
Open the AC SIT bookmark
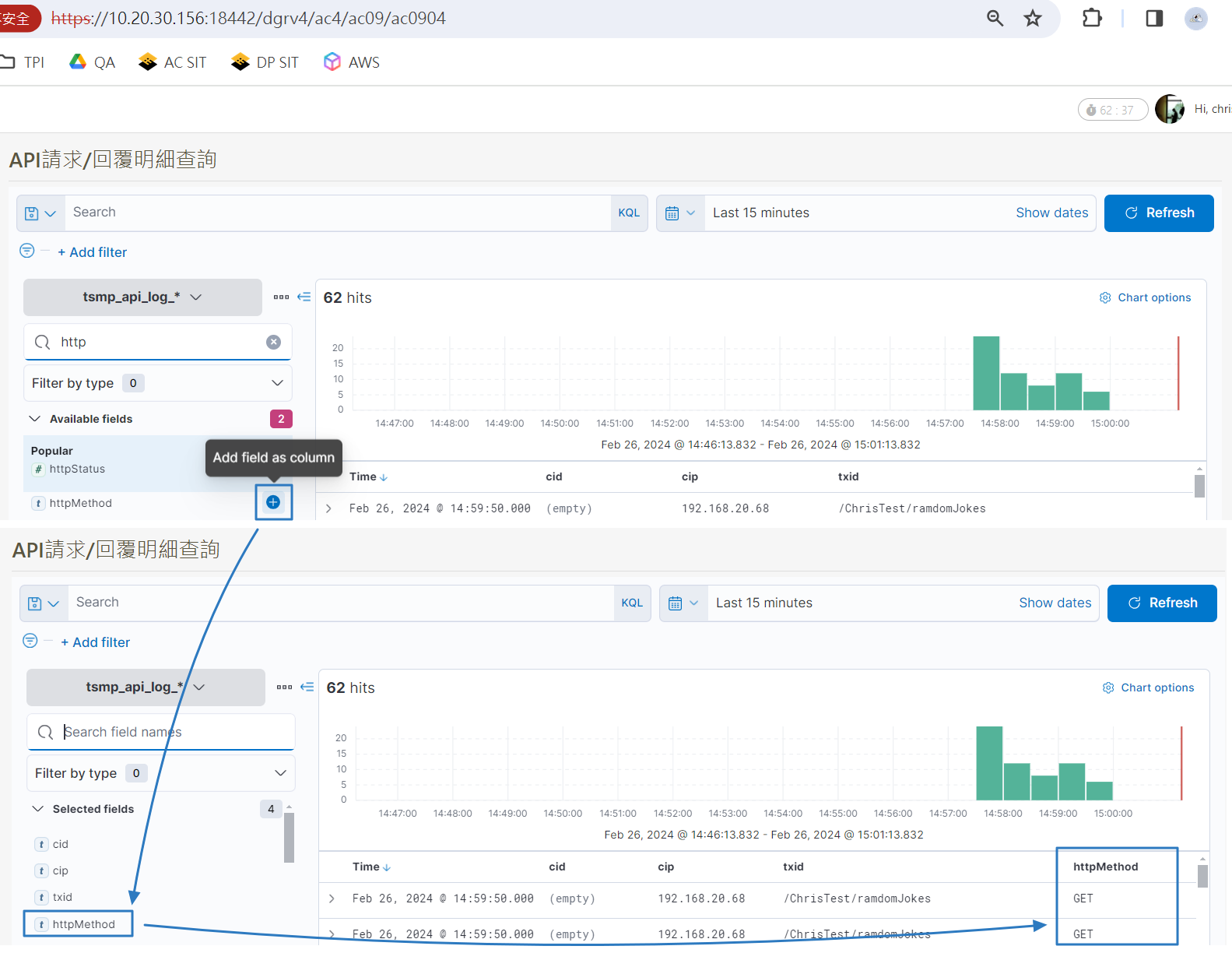tap(173, 62)
